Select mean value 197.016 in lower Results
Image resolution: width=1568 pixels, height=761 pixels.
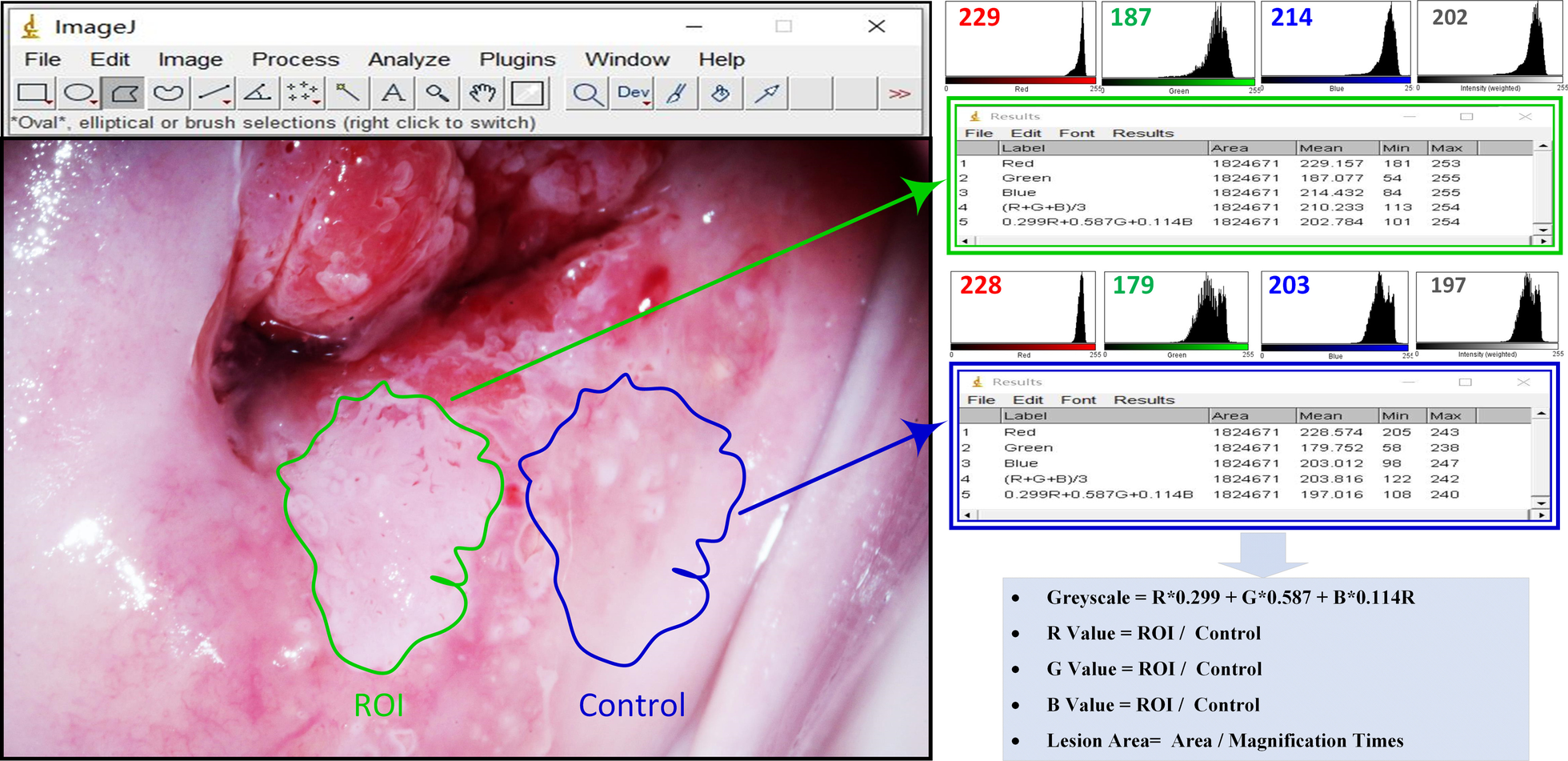[x=1331, y=495]
